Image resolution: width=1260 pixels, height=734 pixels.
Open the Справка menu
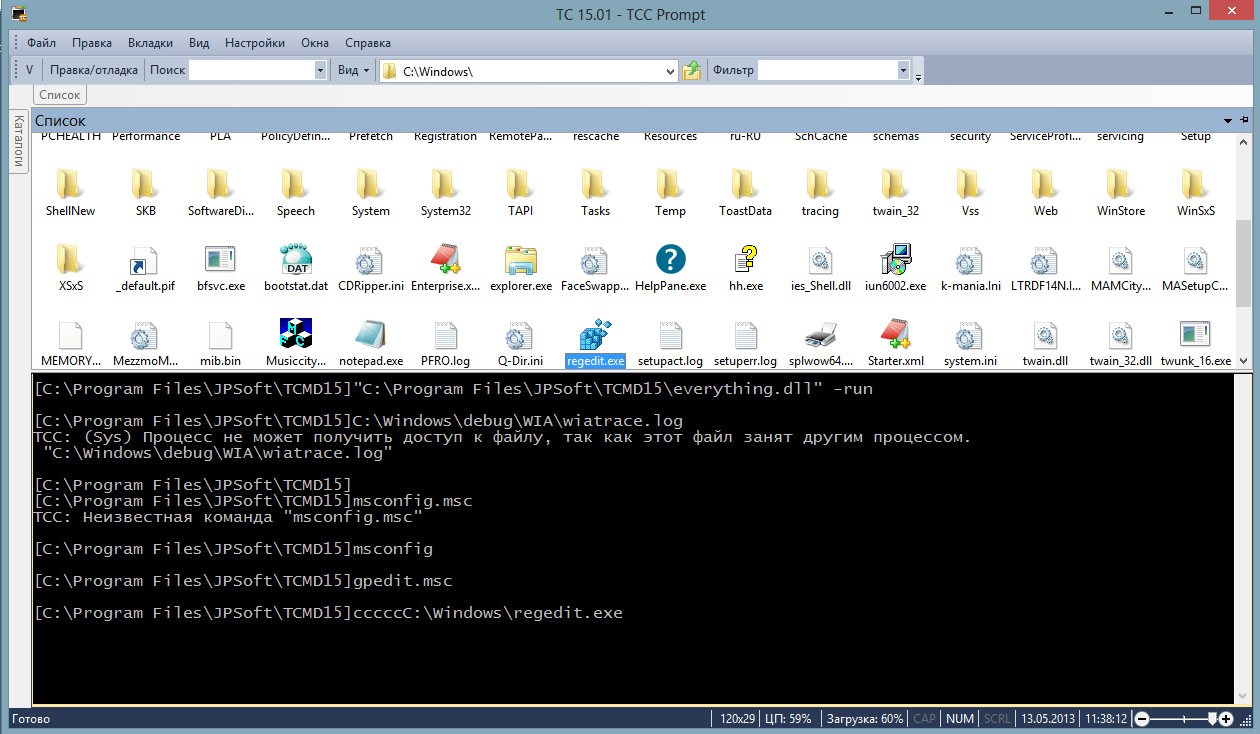(x=368, y=43)
